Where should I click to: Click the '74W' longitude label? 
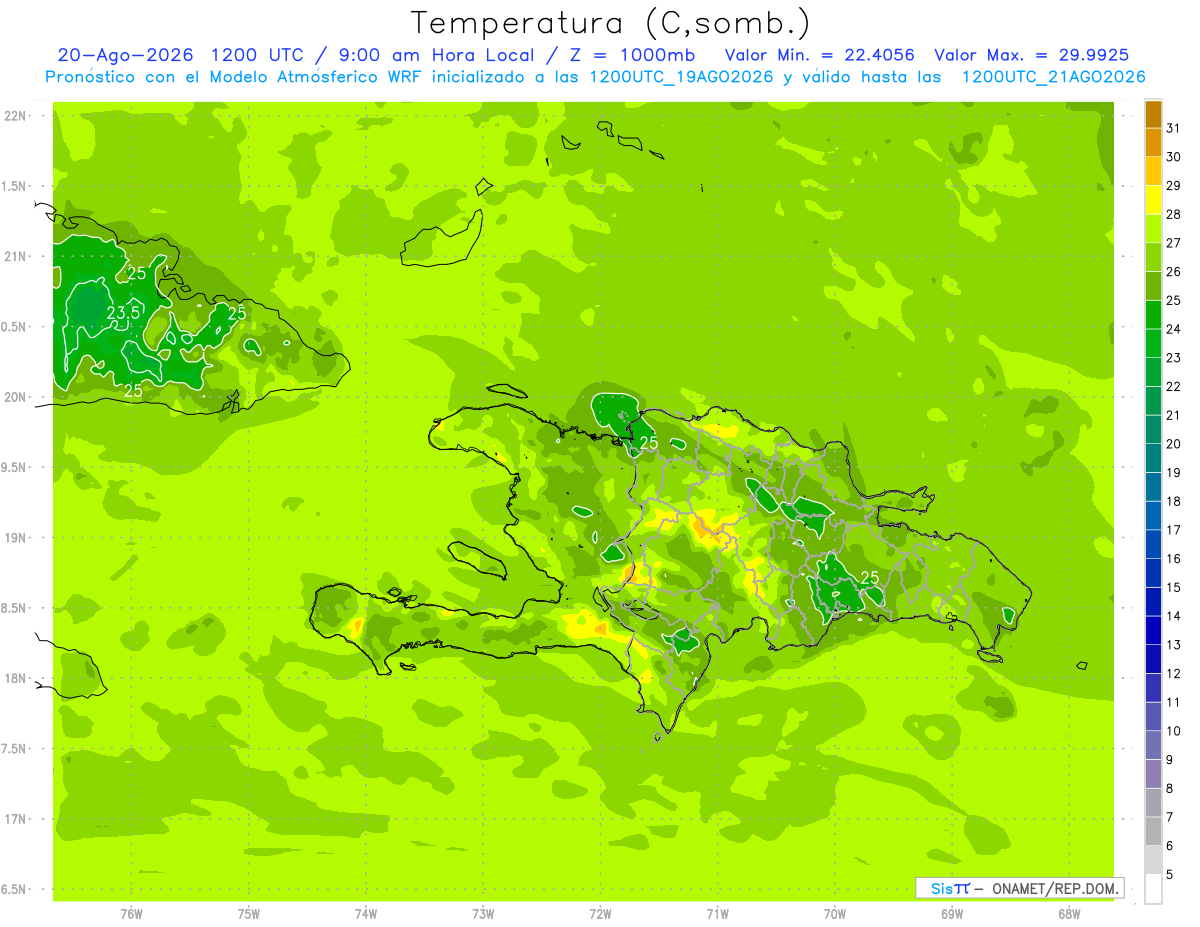tap(366, 913)
